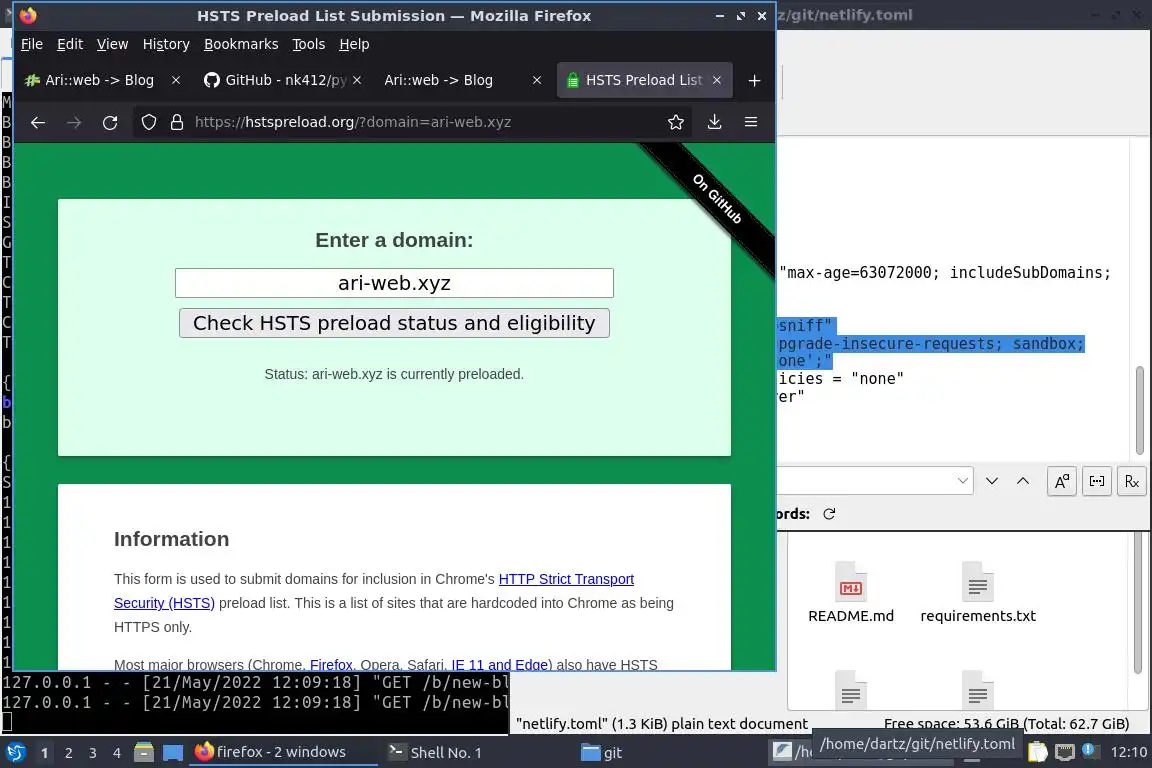Switch to desktop workspace 2
The height and width of the screenshot is (768, 1152).
pos(68,753)
